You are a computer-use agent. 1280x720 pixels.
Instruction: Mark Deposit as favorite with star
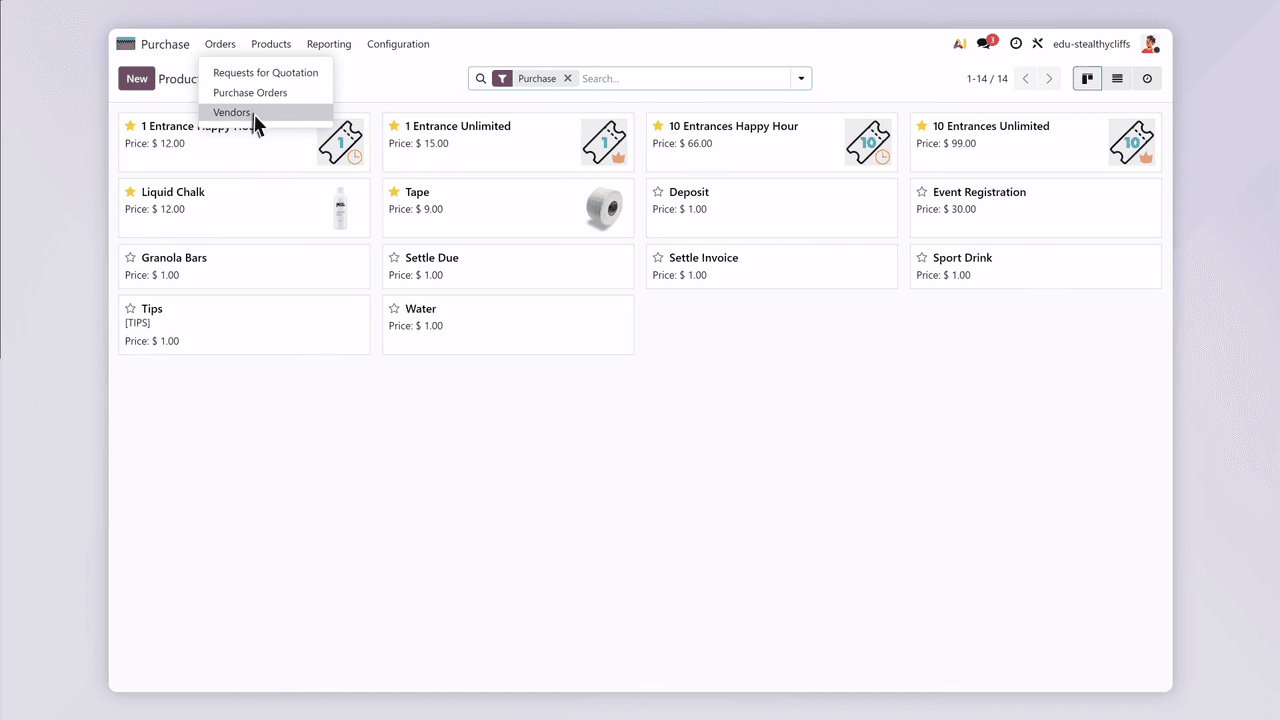[x=658, y=192]
